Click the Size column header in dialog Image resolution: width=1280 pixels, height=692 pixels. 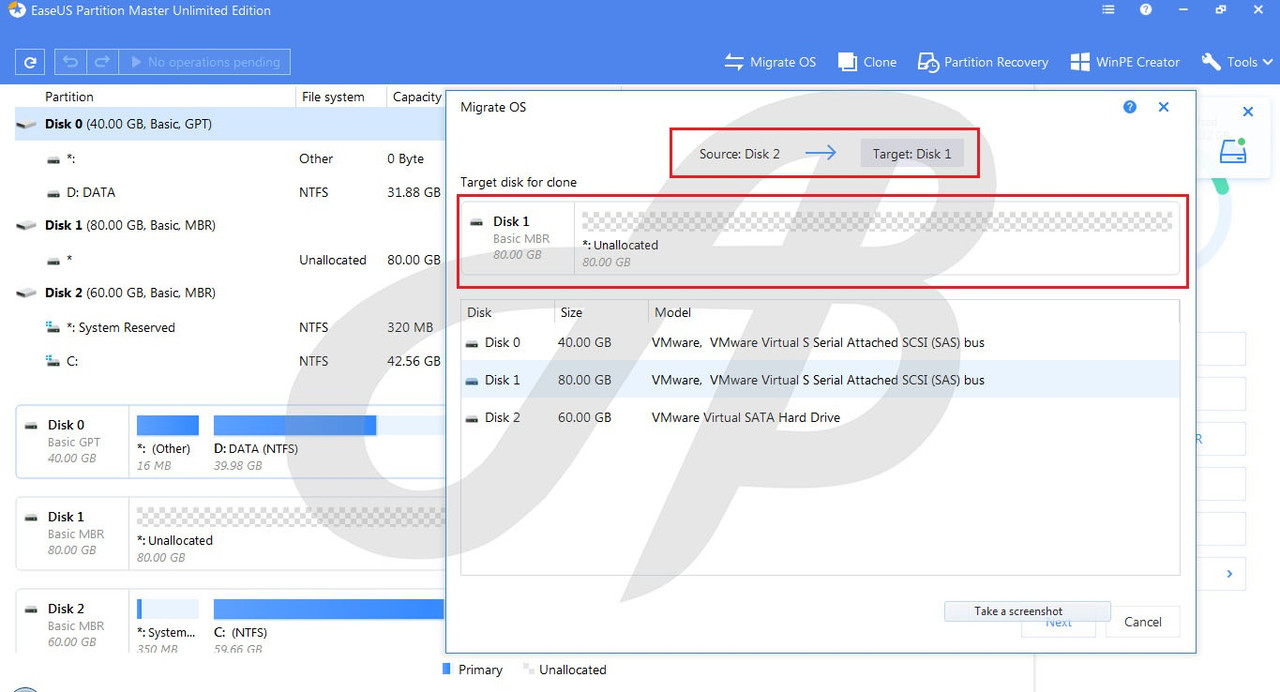[601, 312]
